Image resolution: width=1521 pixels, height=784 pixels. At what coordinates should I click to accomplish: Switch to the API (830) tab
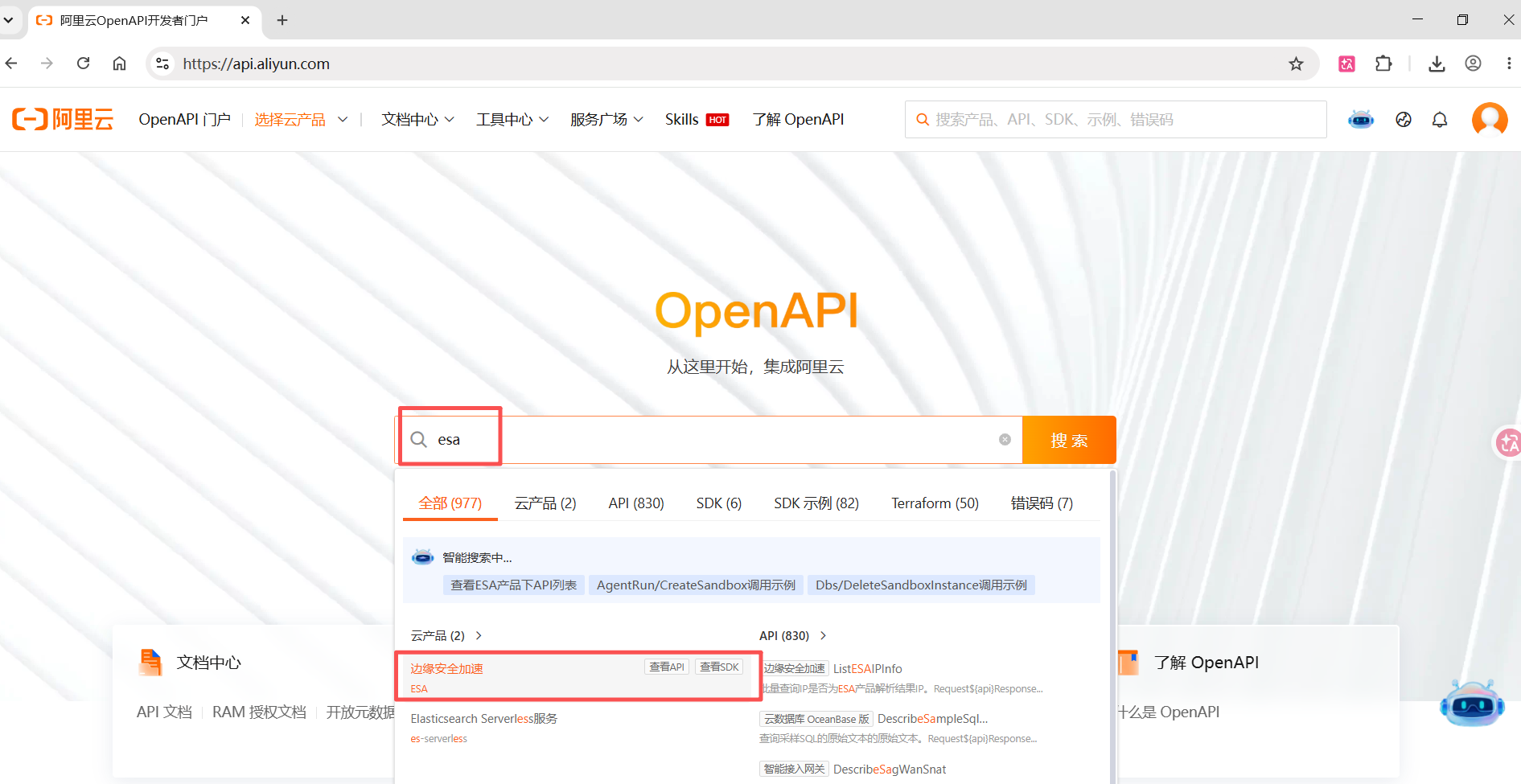[636, 503]
